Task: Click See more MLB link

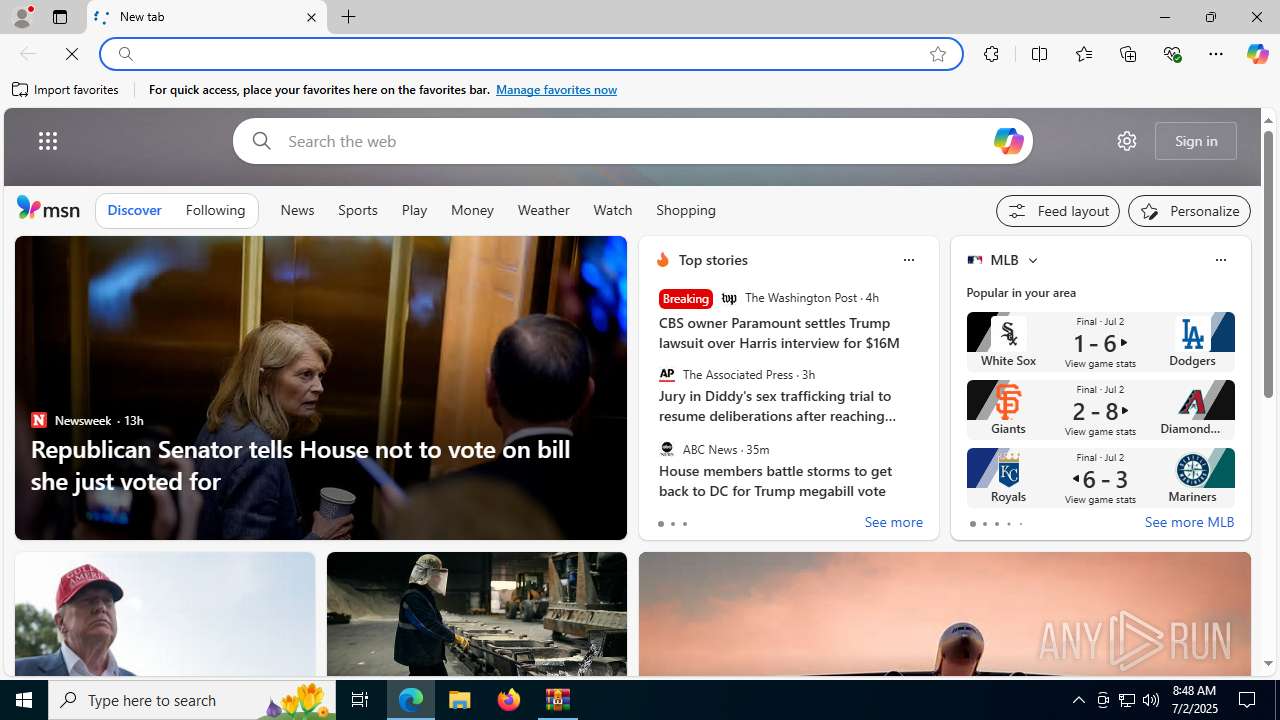Action: point(1189,523)
